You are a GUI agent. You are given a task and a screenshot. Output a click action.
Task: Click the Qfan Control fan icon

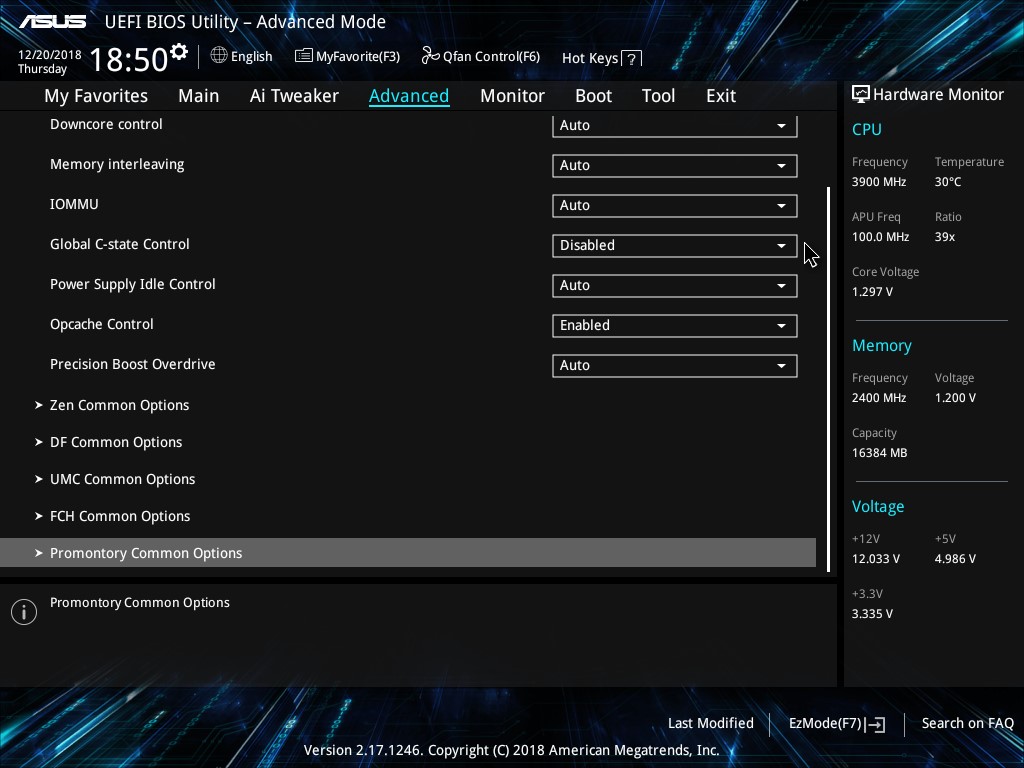(430, 56)
